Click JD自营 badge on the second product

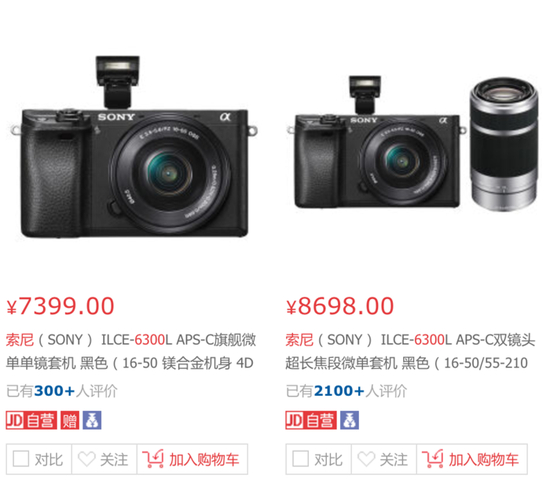pyautogui.click(x=311, y=420)
